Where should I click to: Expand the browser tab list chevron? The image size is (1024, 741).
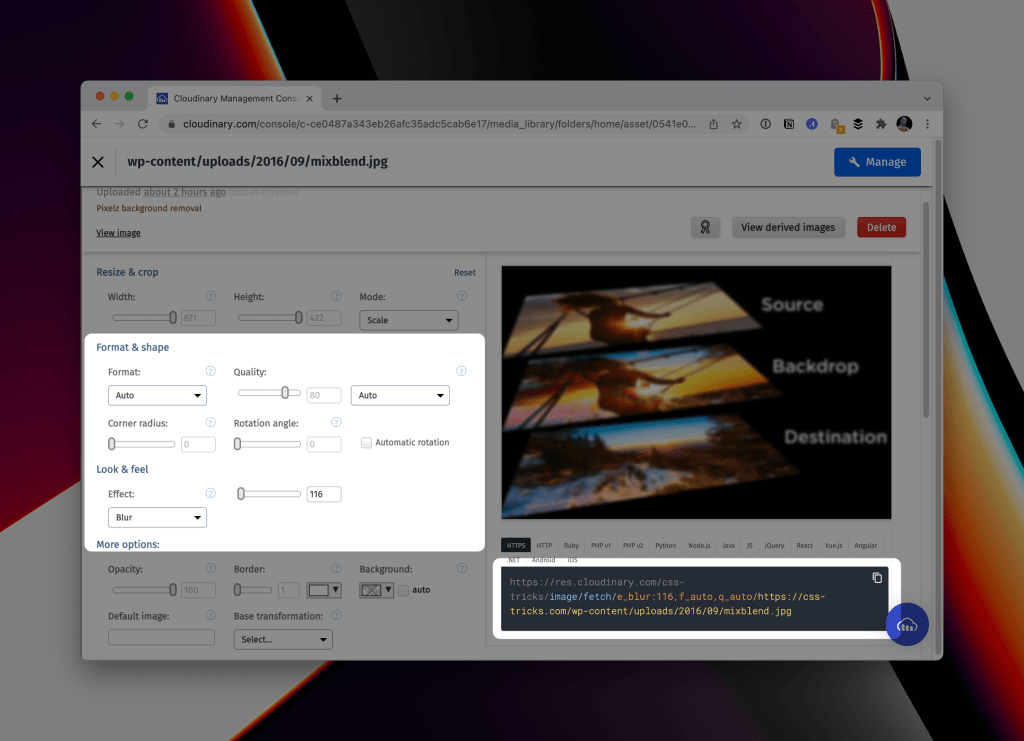[927, 99]
